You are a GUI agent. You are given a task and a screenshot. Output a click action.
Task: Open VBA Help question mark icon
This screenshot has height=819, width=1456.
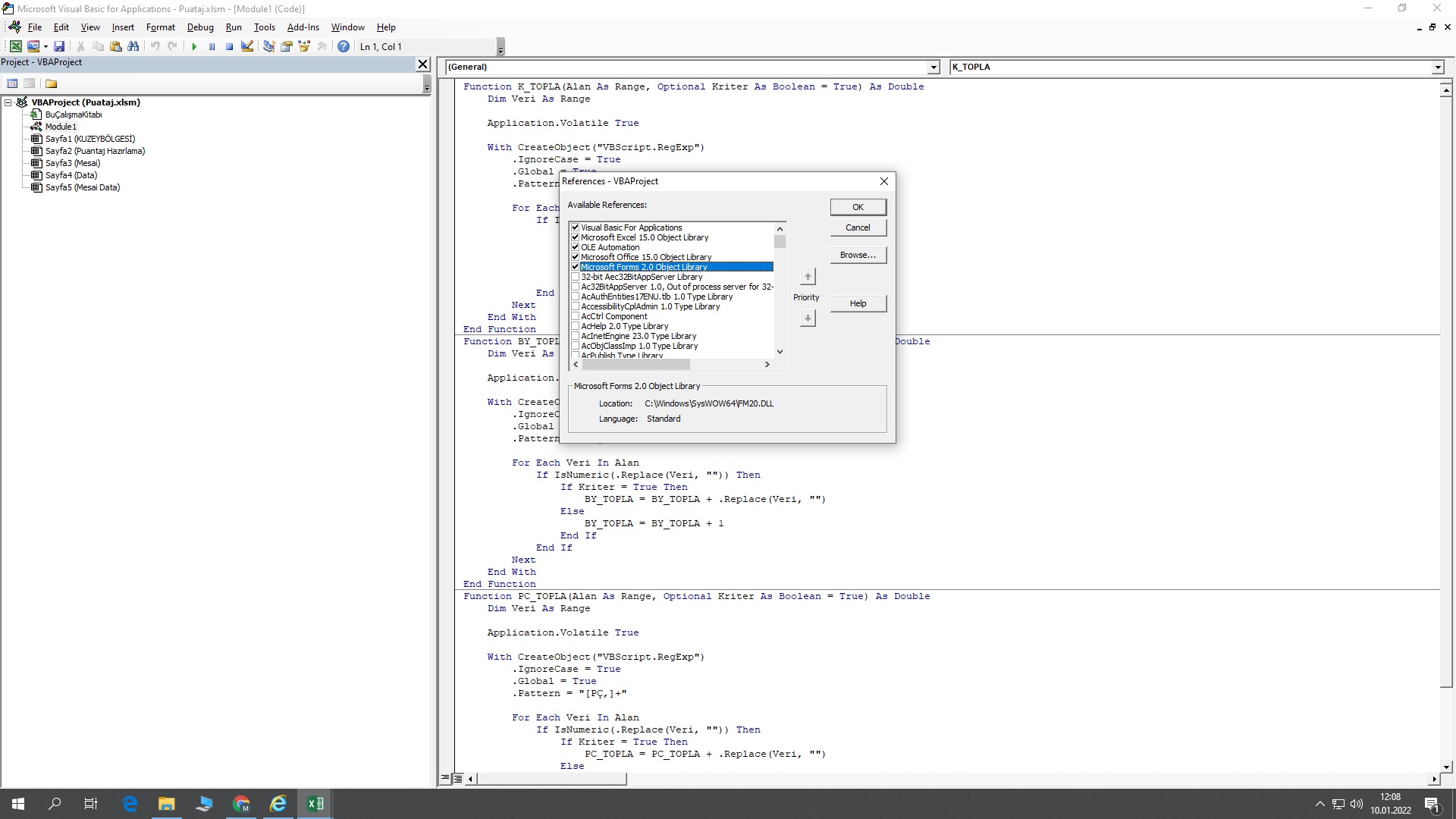point(344,46)
